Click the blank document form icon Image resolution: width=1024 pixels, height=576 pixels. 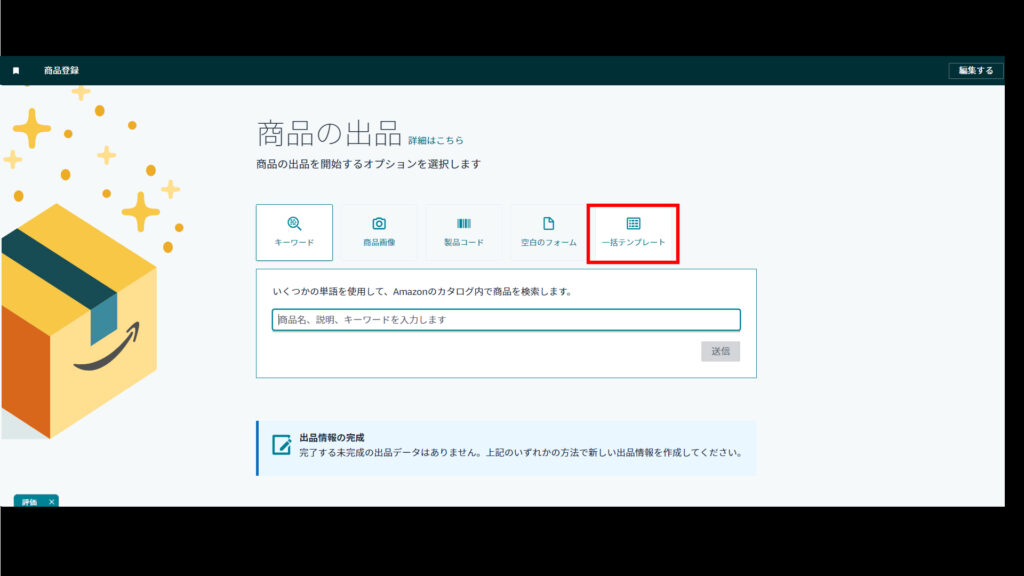pyautogui.click(x=549, y=223)
